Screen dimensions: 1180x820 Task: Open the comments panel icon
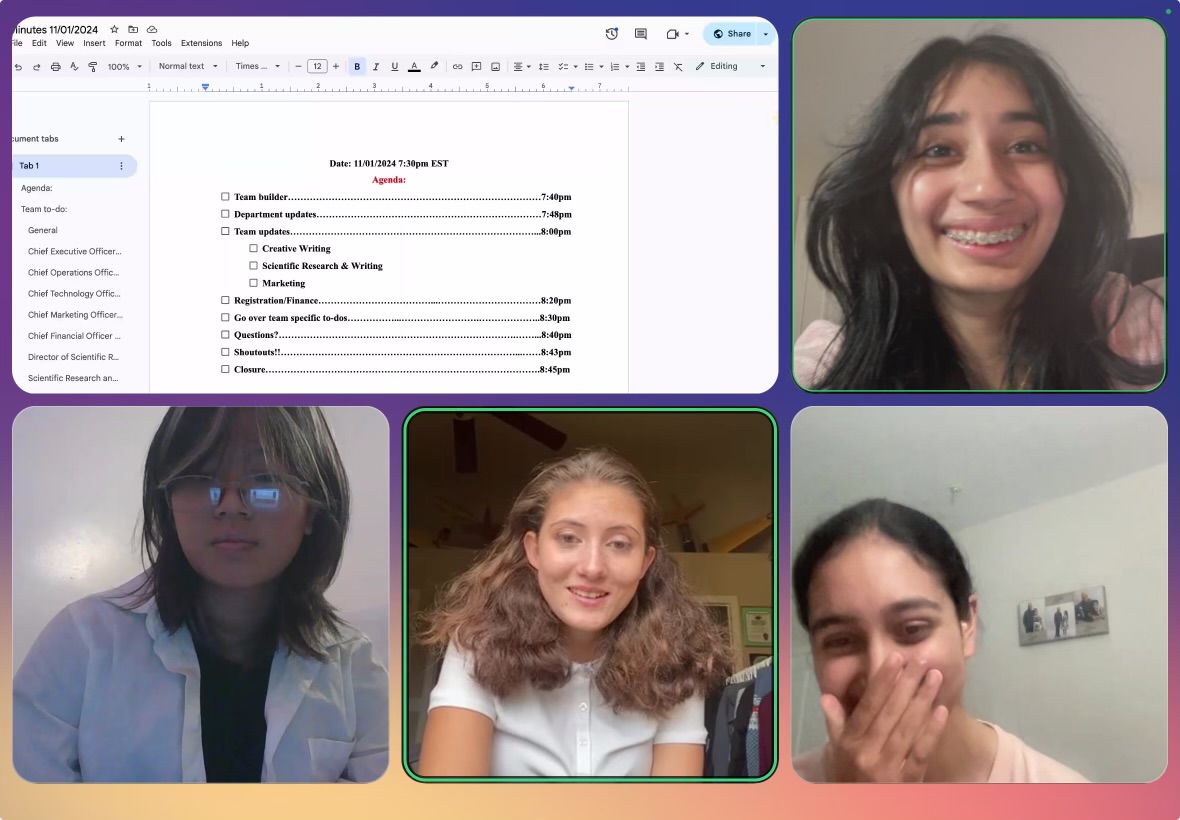pos(641,34)
